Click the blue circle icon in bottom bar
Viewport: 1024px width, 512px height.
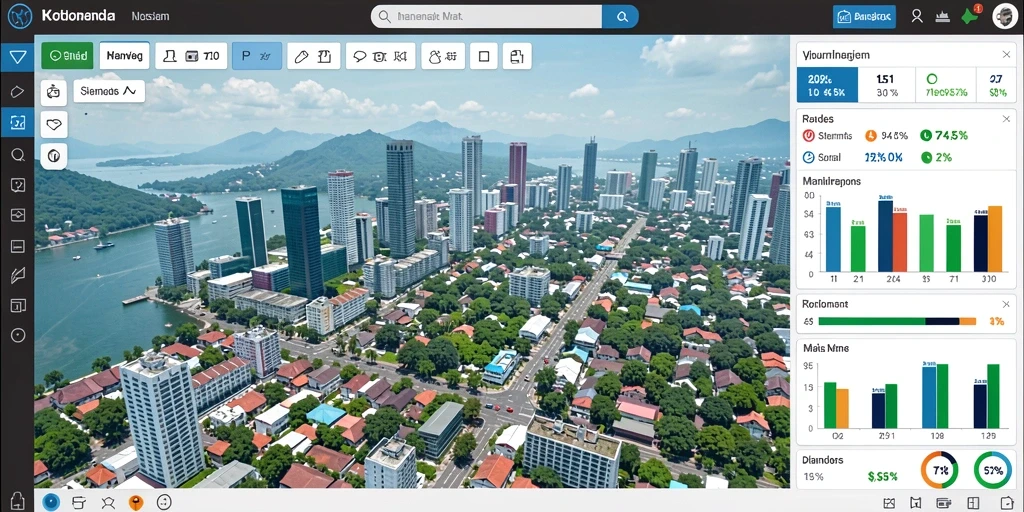51,502
